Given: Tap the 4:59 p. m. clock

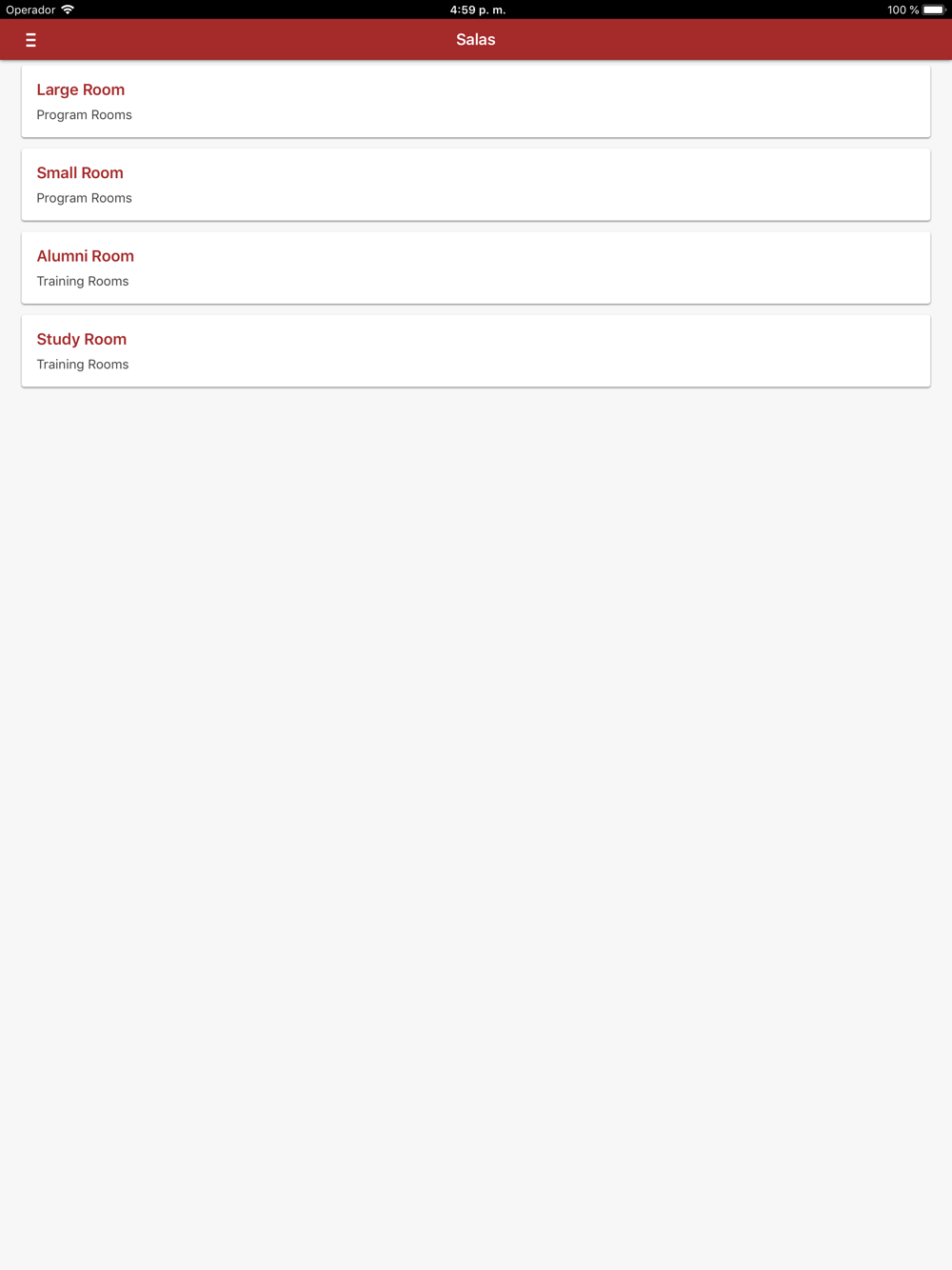Looking at the screenshot, I should 478,10.
